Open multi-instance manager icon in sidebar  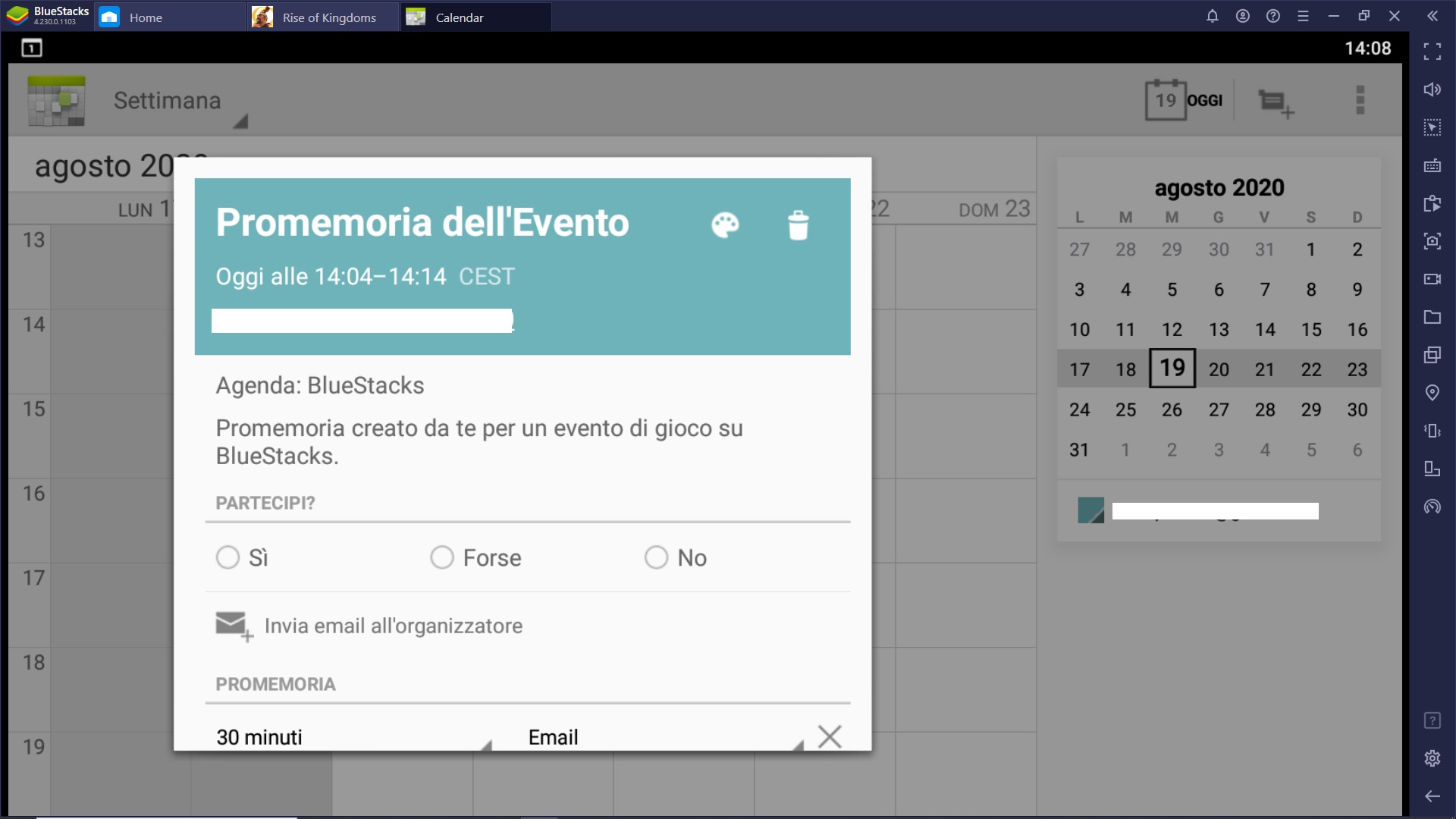coord(1432,355)
